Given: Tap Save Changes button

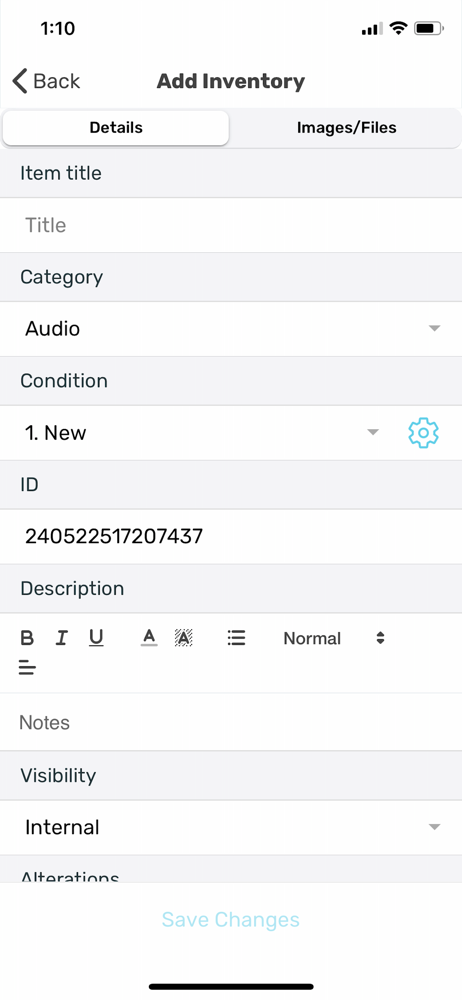Looking at the screenshot, I should coord(230,920).
